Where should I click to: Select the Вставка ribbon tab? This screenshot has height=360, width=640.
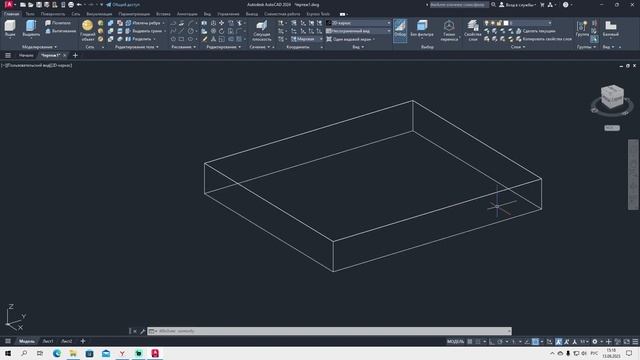[x=163, y=14]
